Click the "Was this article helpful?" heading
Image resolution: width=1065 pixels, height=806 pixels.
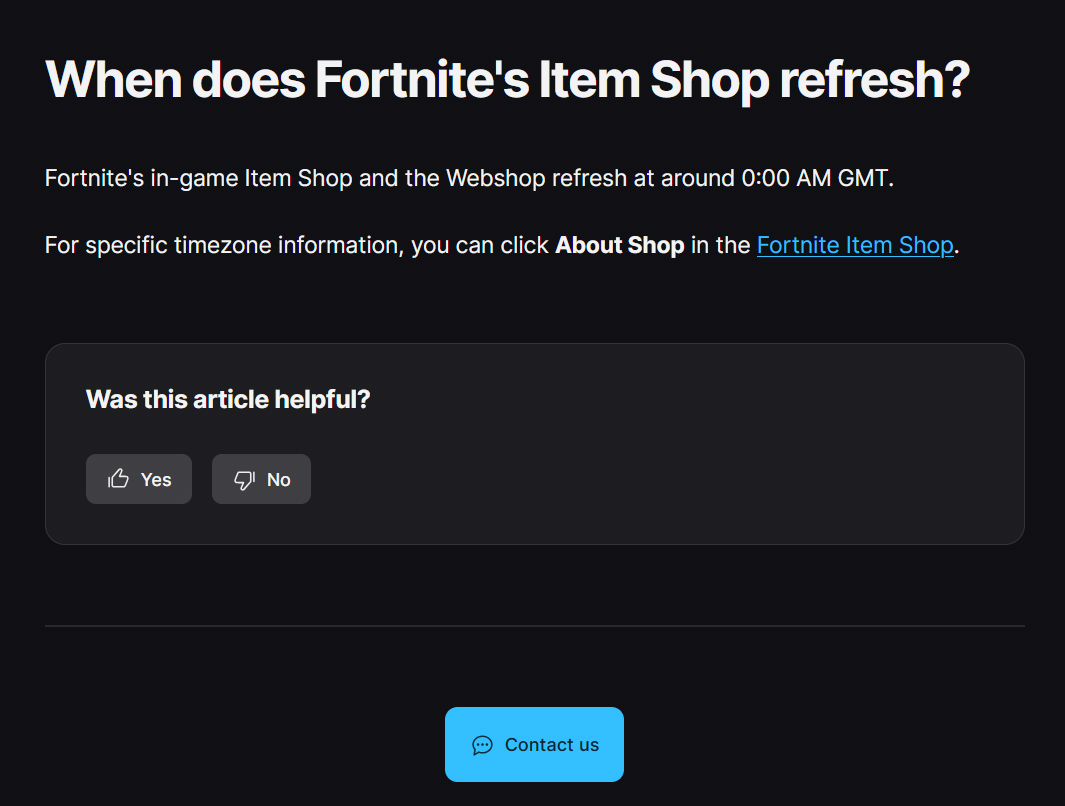[228, 399]
